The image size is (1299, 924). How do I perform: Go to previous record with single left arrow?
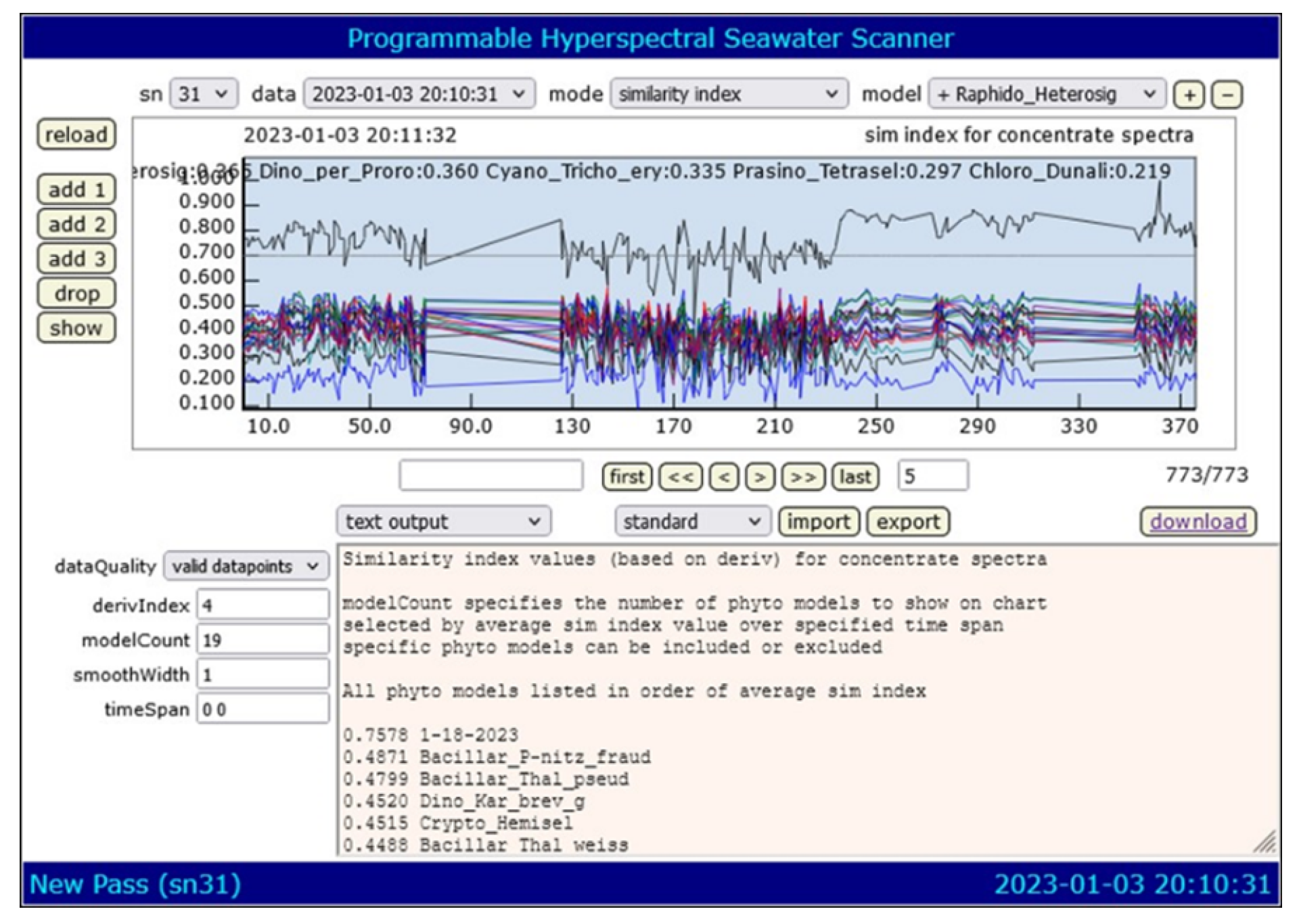(x=723, y=477)
